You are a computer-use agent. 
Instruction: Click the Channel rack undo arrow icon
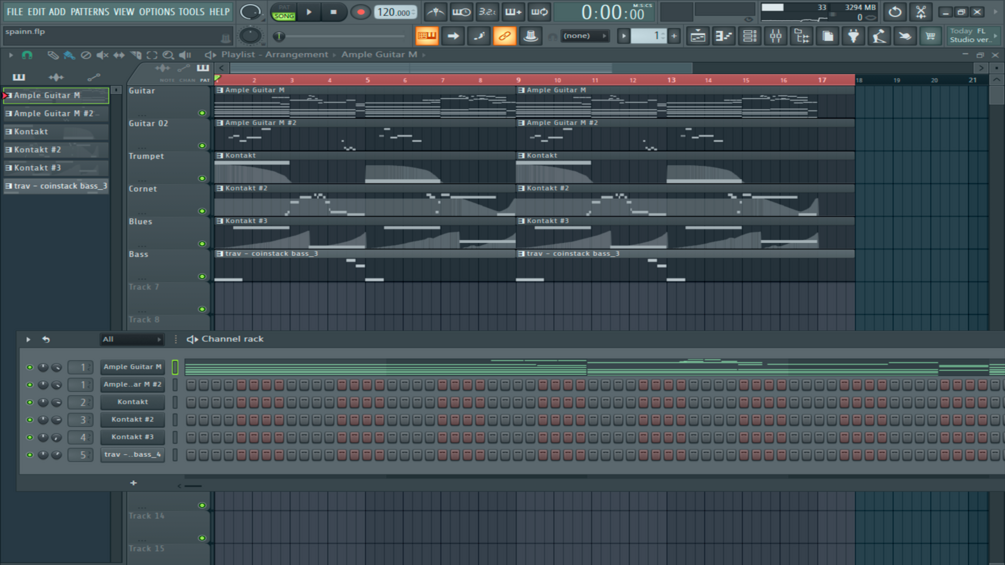click(x=46, y=340)
